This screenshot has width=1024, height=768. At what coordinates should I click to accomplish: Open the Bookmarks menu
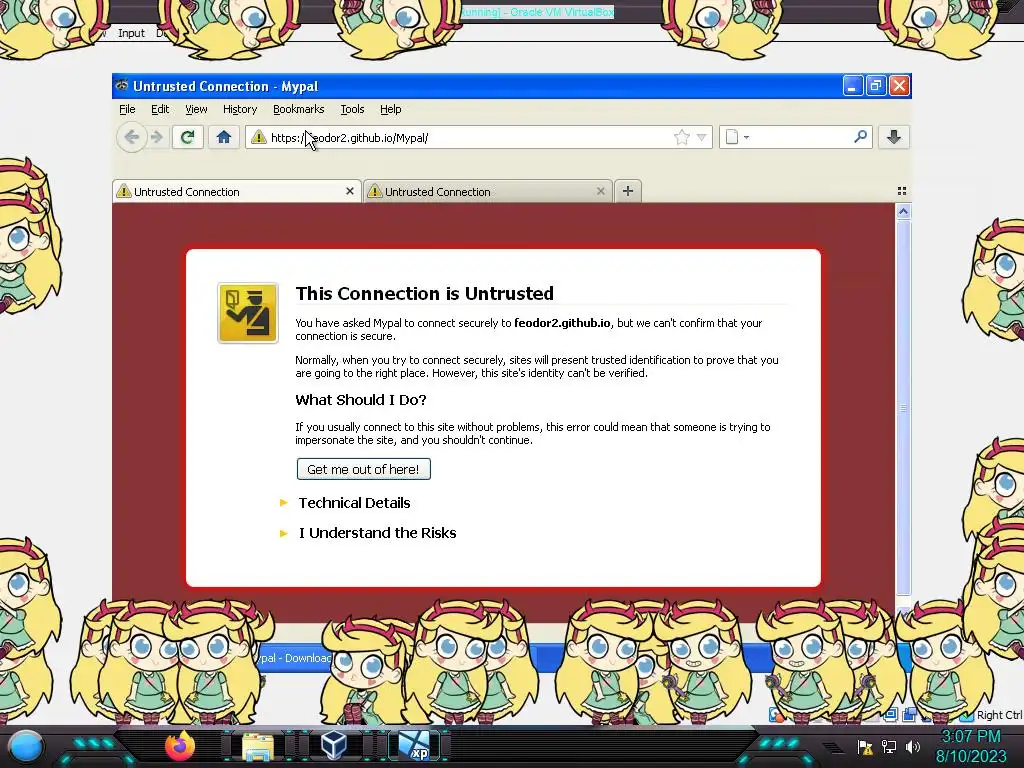(298, 109)
